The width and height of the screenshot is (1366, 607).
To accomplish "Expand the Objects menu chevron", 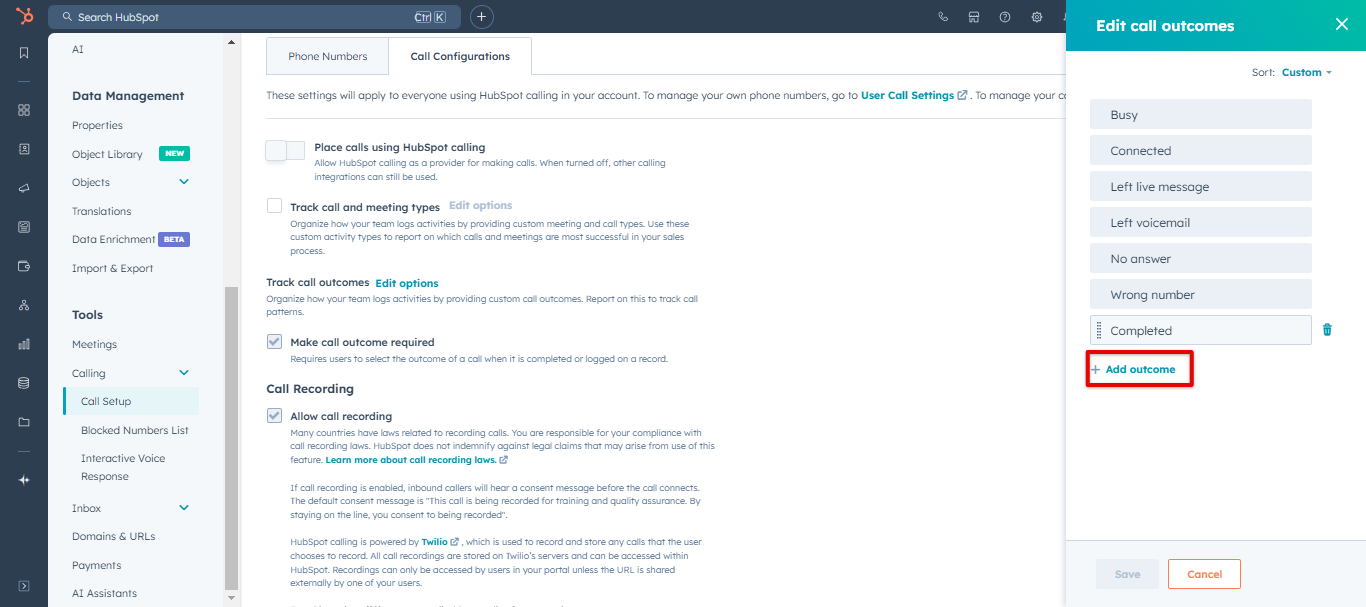I will pos(184,182).
